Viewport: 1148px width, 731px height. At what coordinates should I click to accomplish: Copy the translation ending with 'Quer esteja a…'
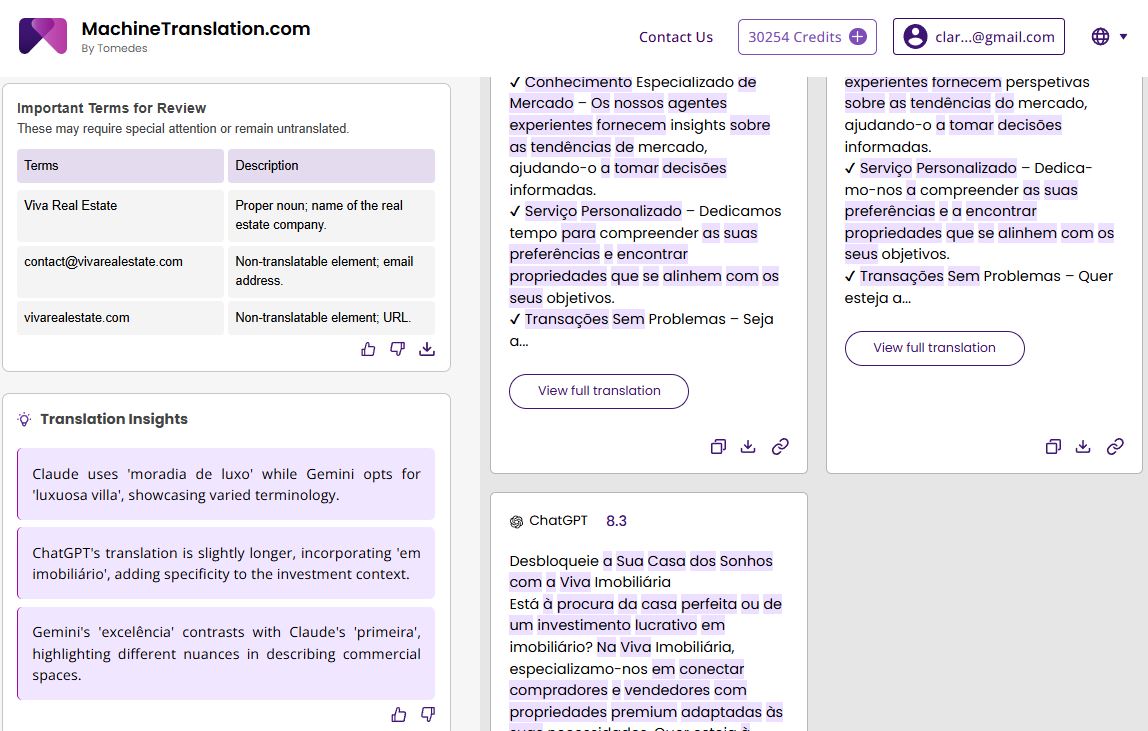coord(1053,447)
